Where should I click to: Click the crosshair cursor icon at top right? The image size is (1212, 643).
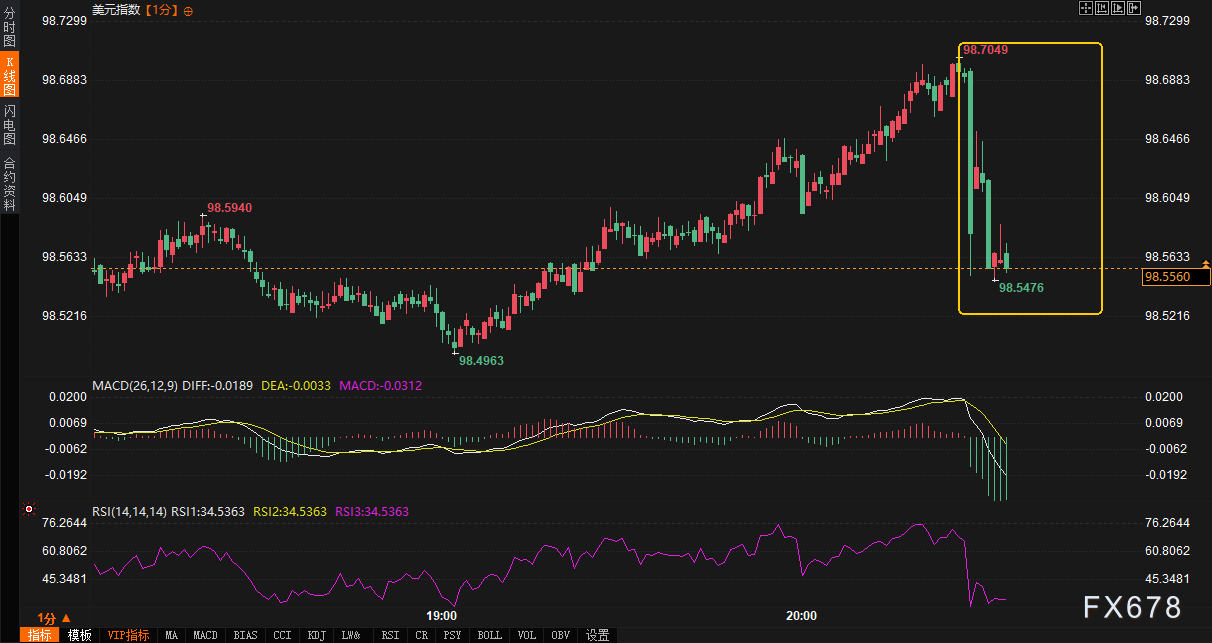[1086, 9]
